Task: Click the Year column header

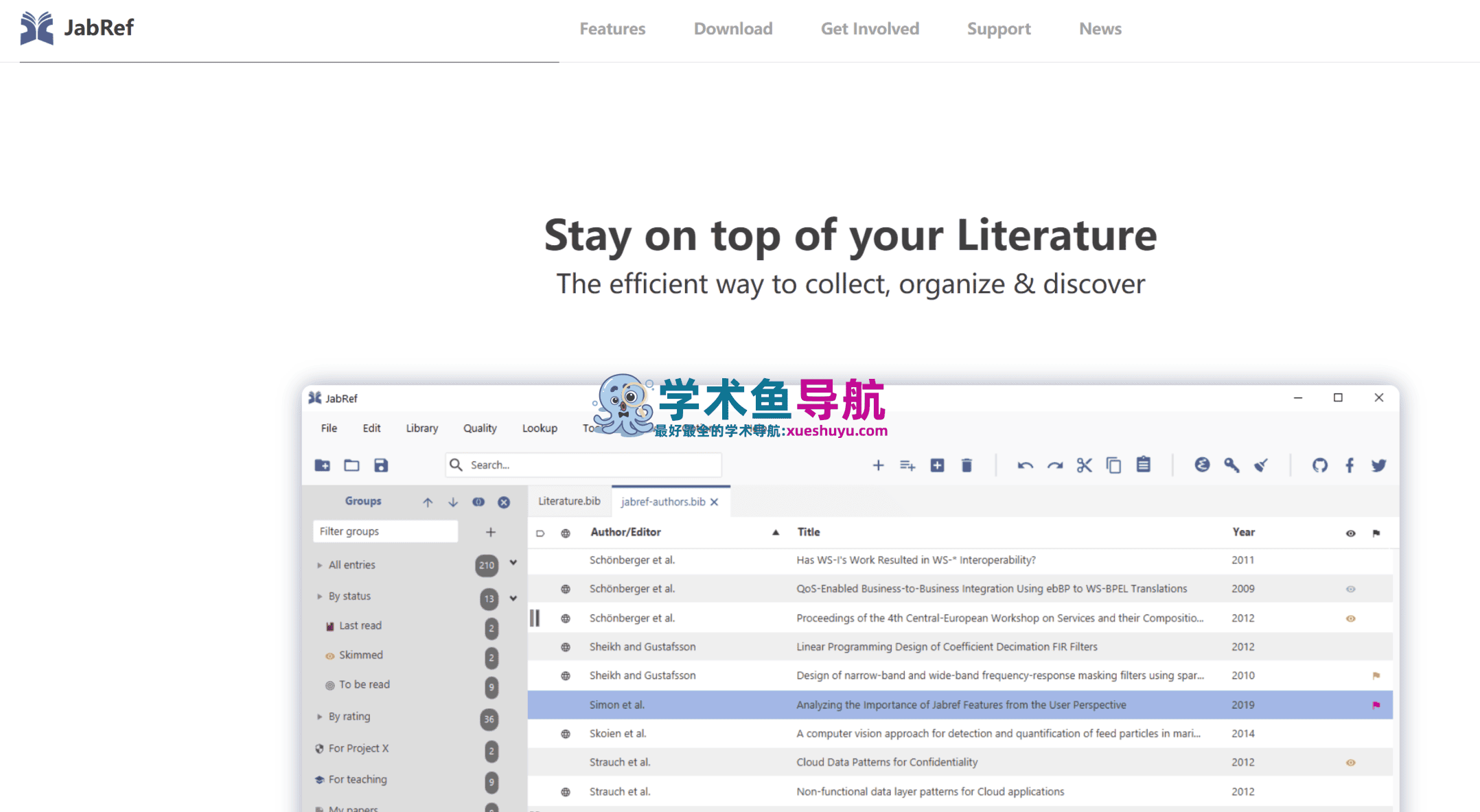Action: click(x=1243, y=532)
